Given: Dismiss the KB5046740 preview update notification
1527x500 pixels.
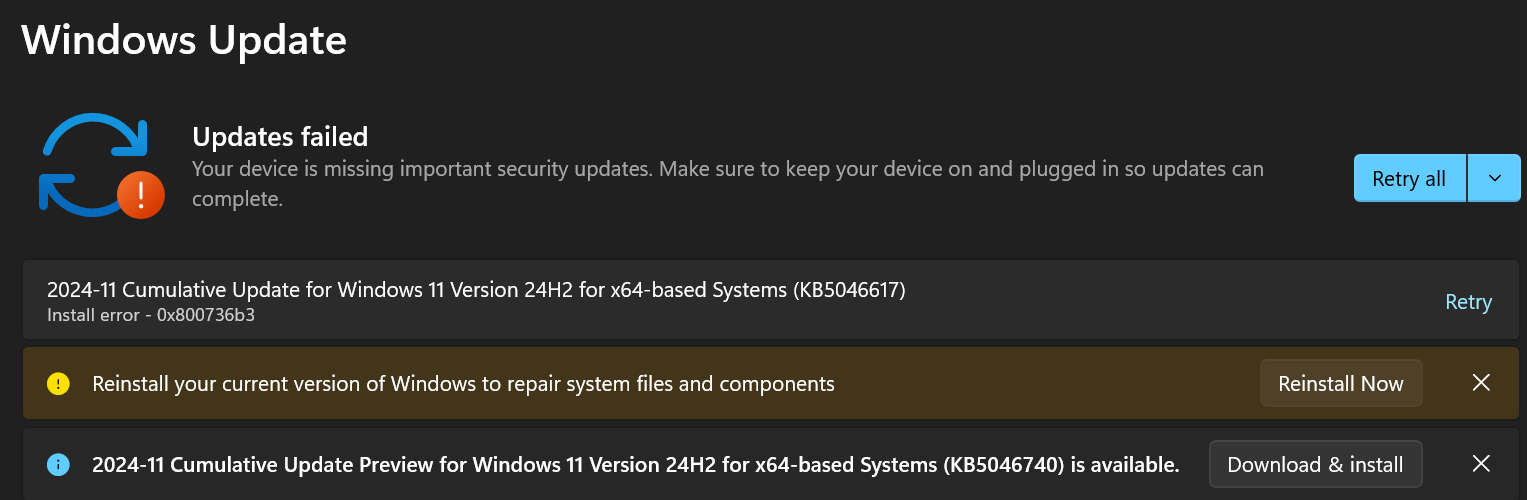Looking at the screenshot, I should pyautogui.click(x=1481, y=464).
